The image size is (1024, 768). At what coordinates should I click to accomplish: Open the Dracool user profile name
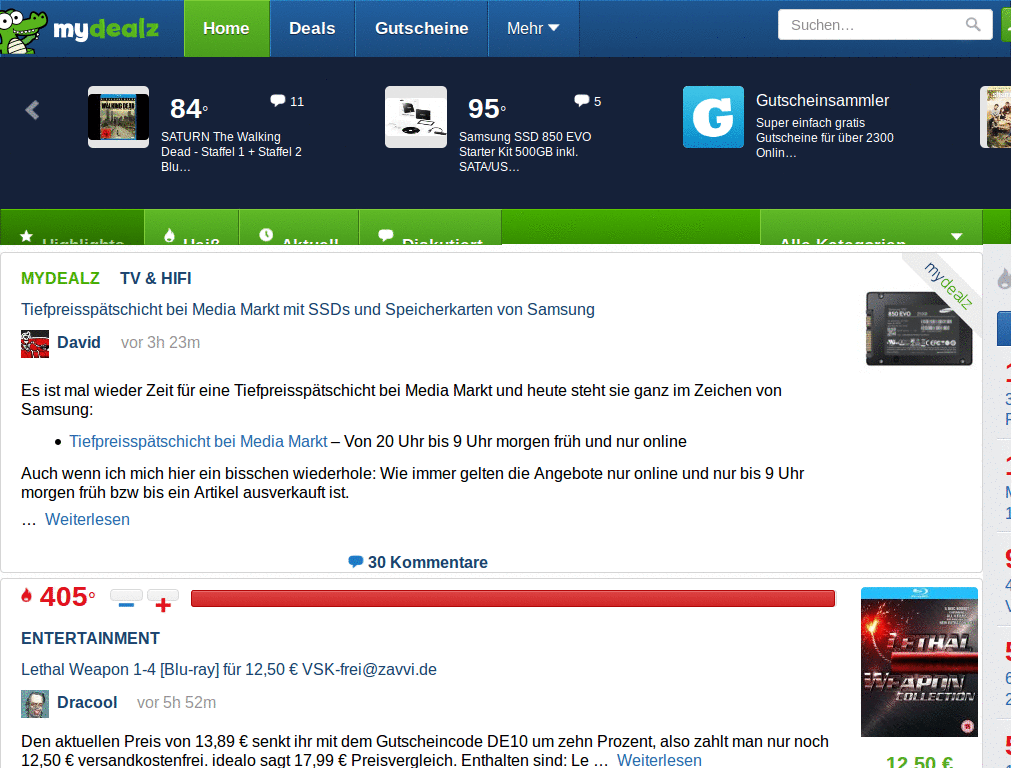click(87, 702)
